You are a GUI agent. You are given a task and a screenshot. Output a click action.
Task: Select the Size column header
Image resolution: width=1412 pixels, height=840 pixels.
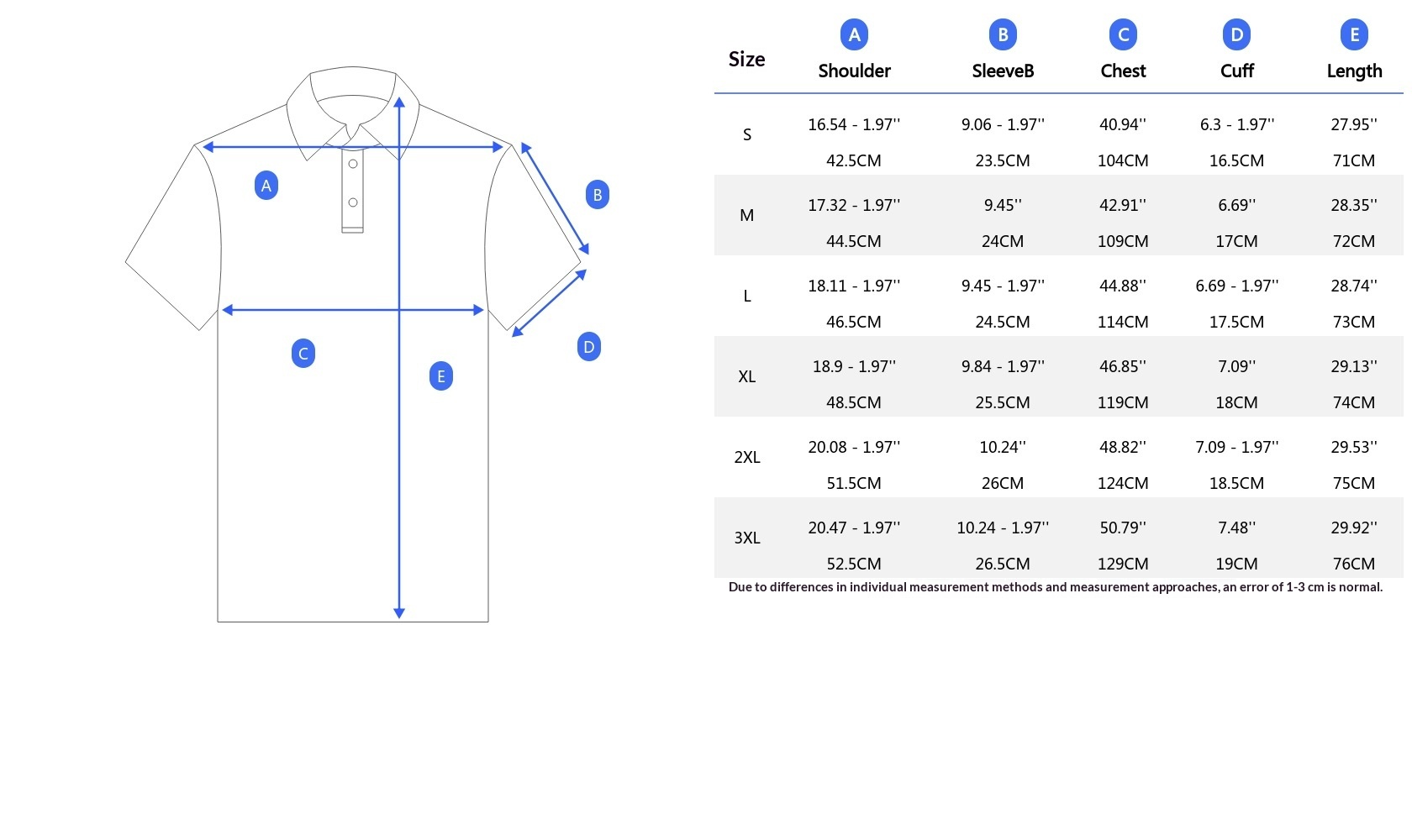(746, 59)
